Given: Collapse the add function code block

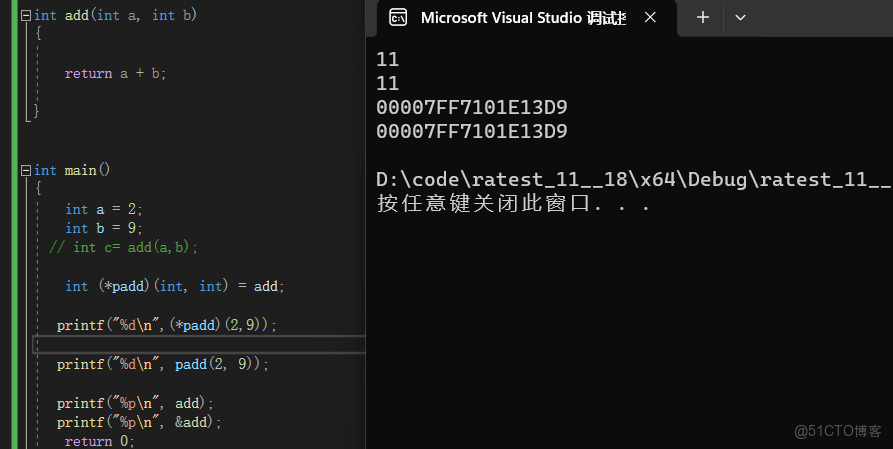Looking at the screenshot, I should tap(26, 16).
